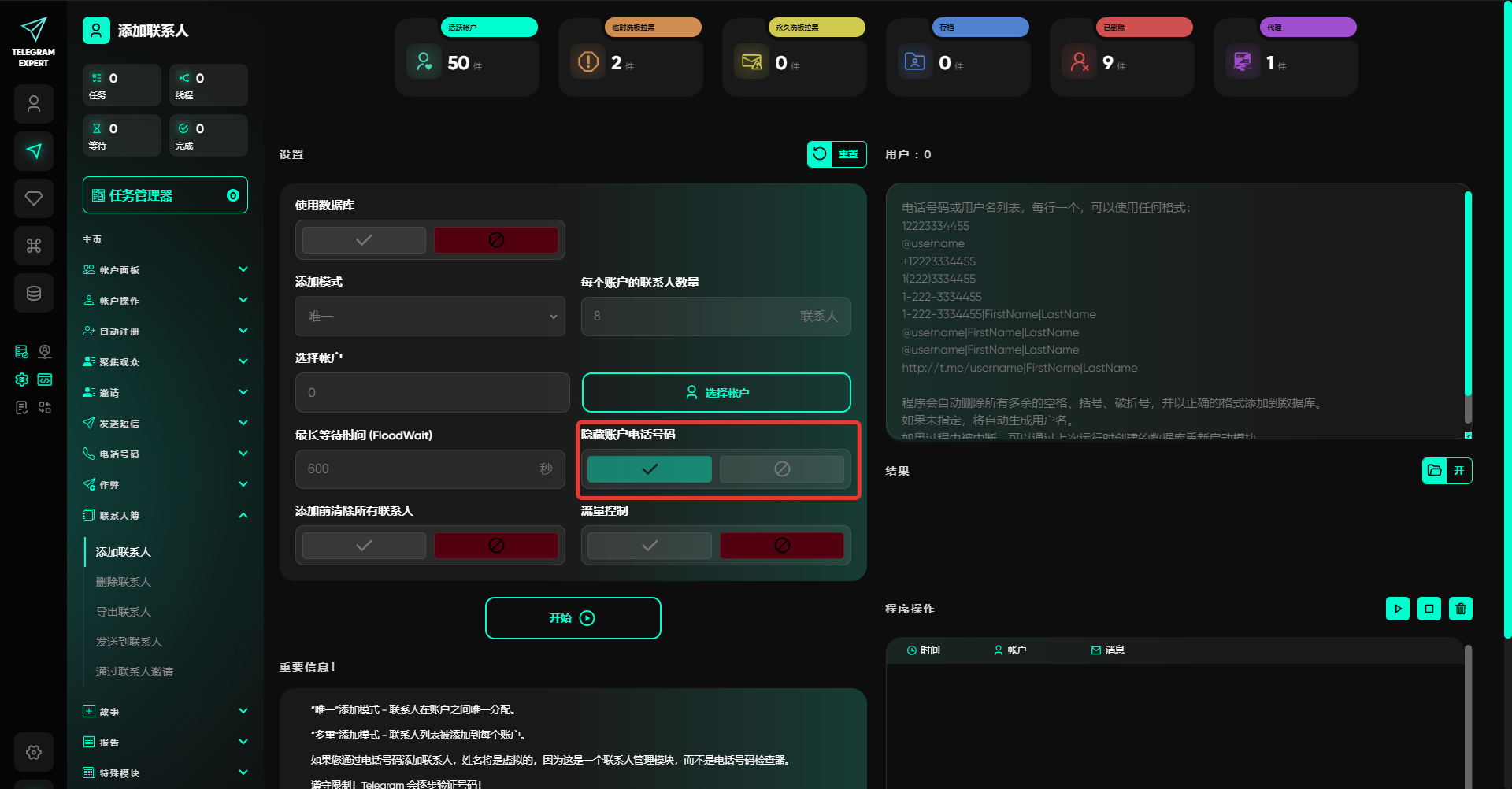This screenshot has width=1512, height=789.
Task: Enable 流量控制 with the checkmark option
Action: point(649,546)
